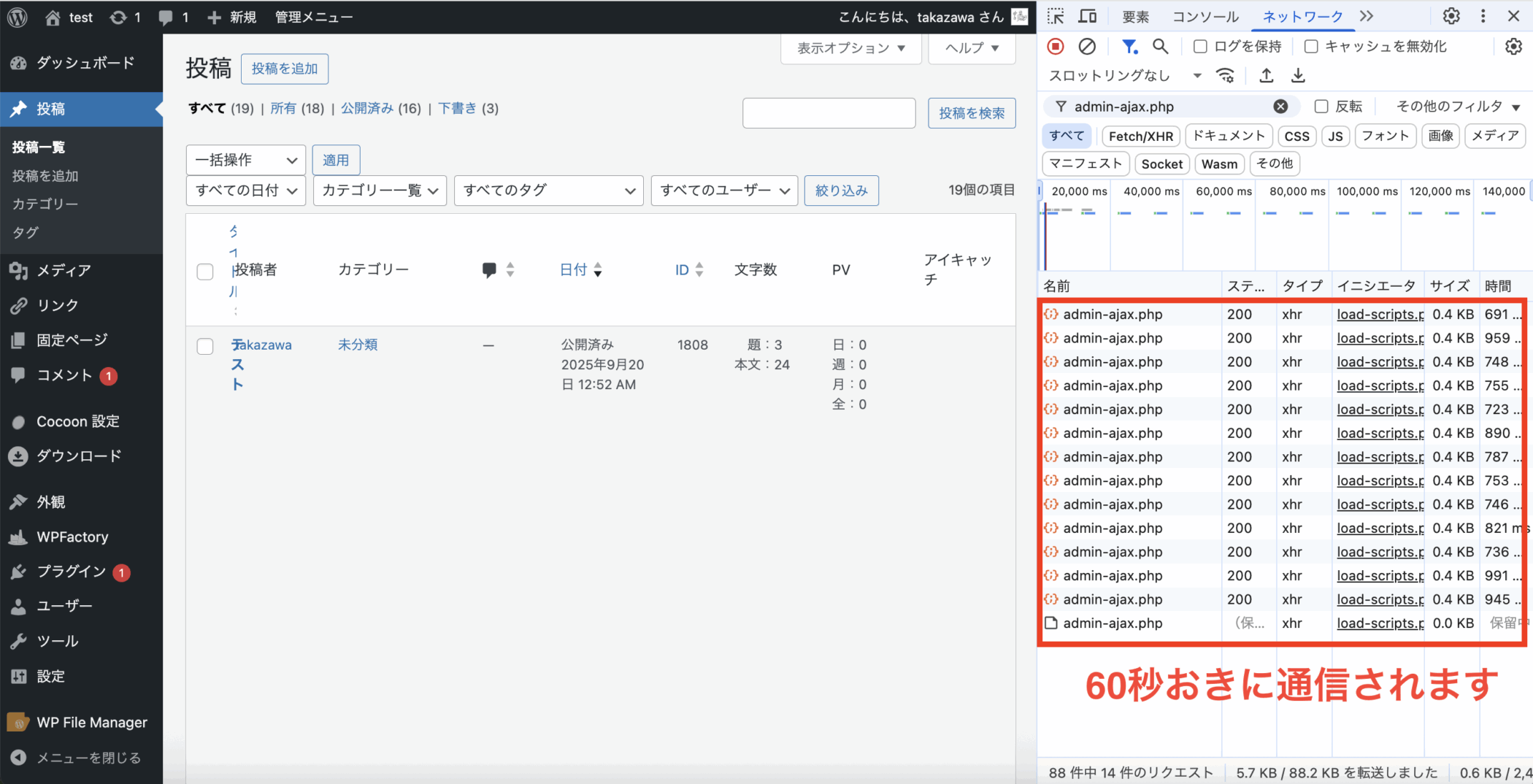
Task: Enable the ログを保持 checkbox
Action: click(1200, 47)
